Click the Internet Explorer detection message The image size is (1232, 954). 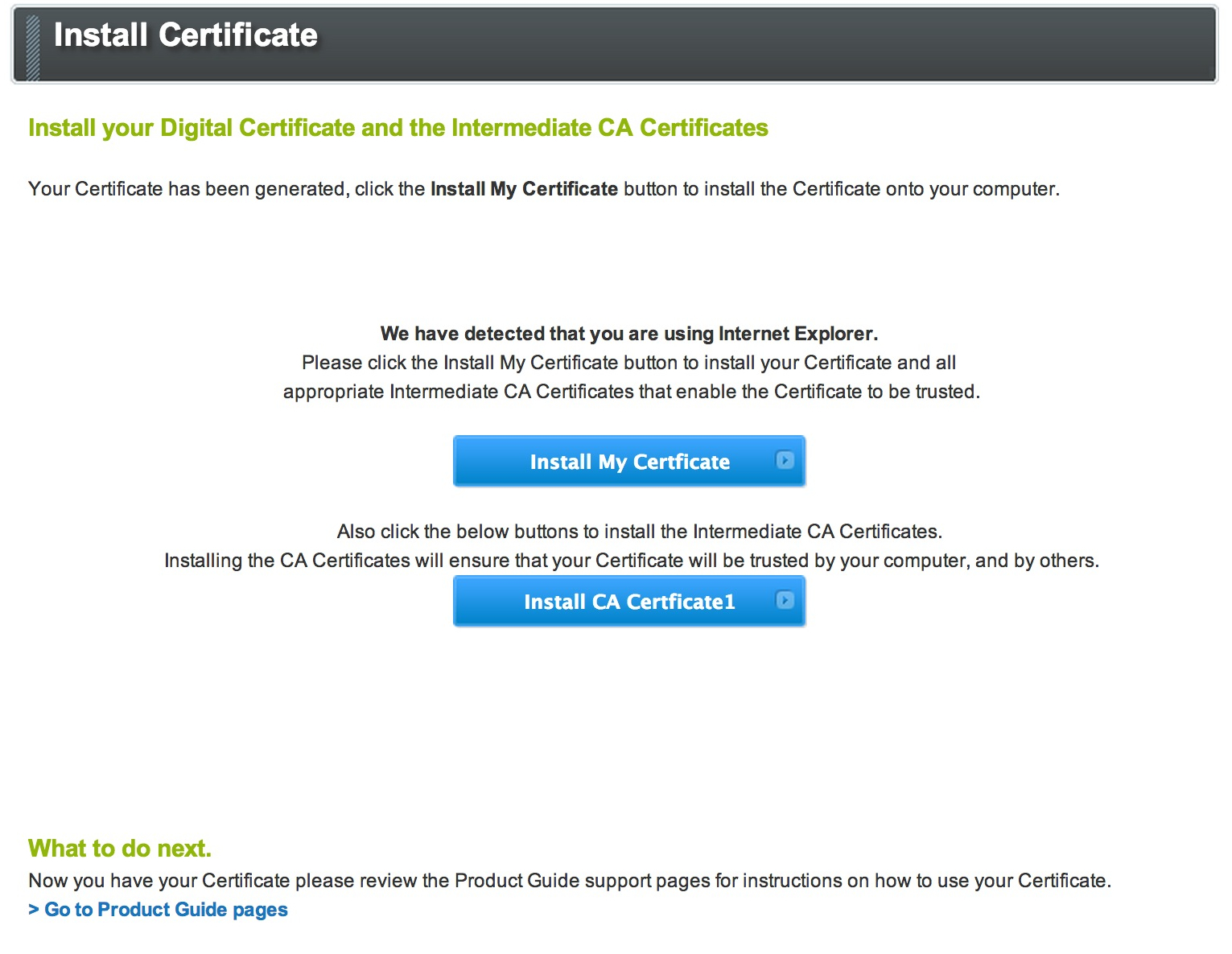click(628, 334)
